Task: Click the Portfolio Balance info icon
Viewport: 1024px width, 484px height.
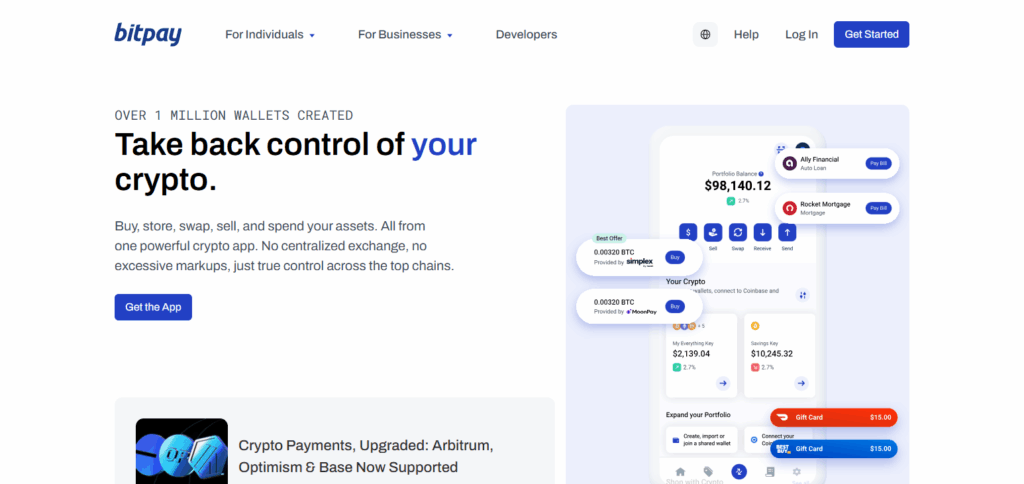Action: (761, 174)
